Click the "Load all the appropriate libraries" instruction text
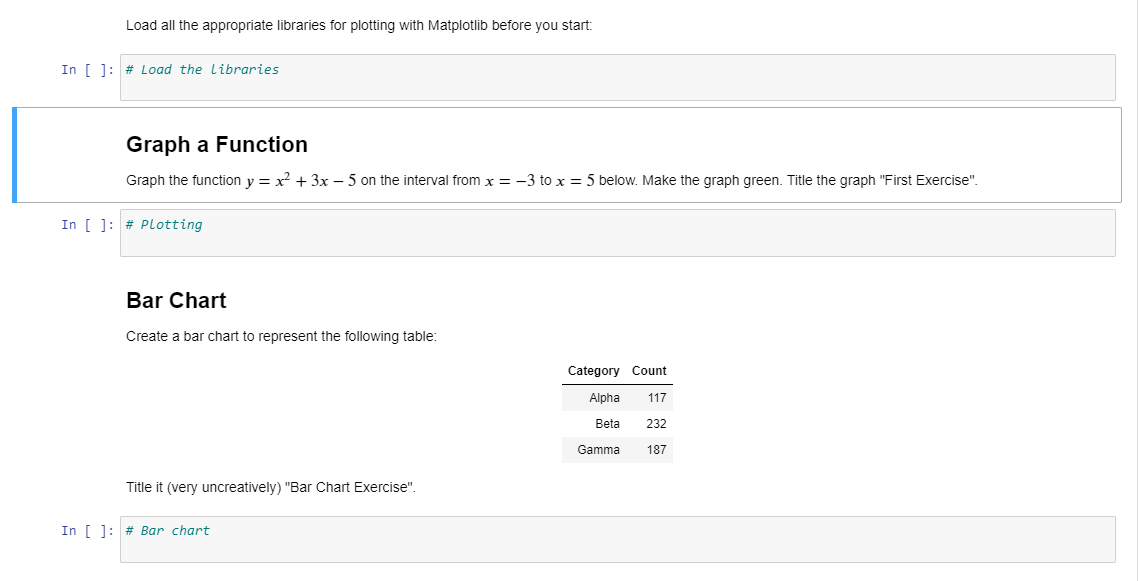 pos(359,25)
